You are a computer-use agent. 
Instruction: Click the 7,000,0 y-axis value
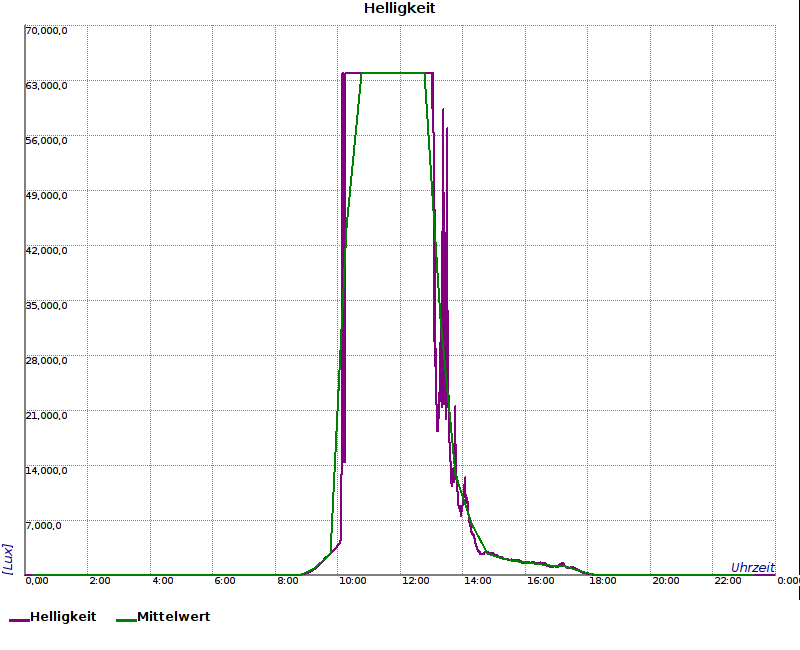point(43,526)
